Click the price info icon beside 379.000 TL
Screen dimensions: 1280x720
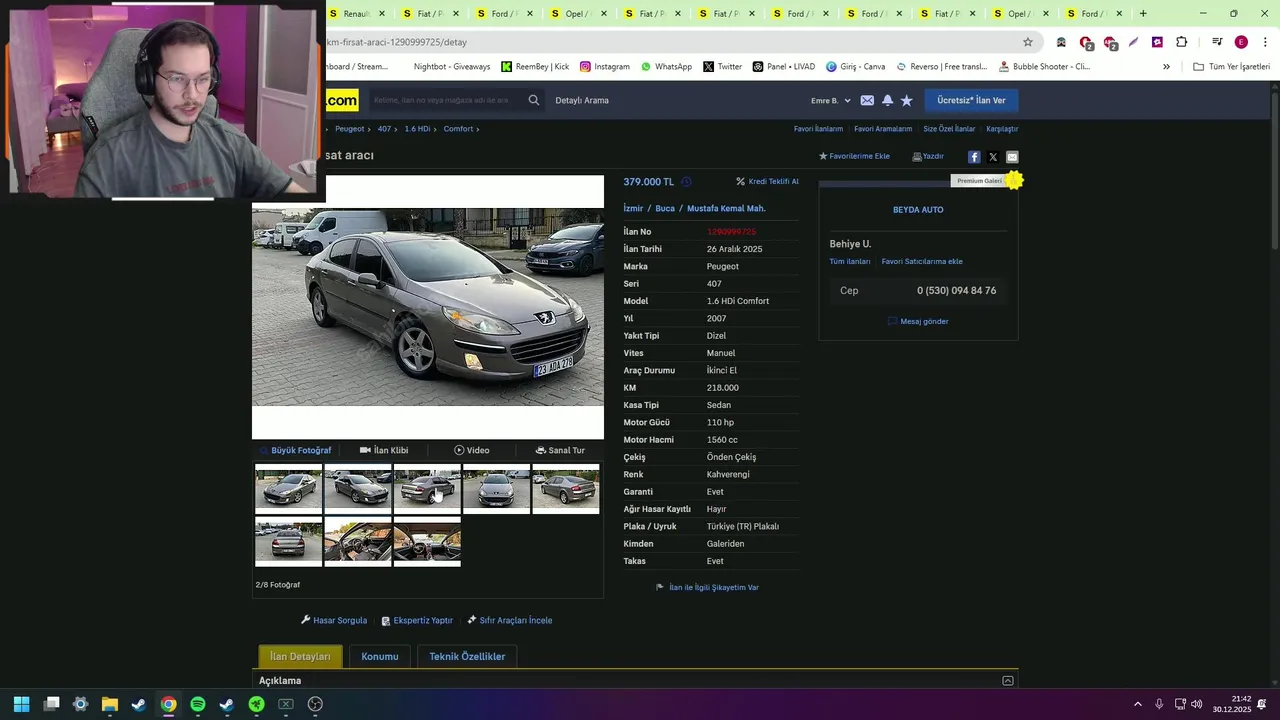pos(686,182)
